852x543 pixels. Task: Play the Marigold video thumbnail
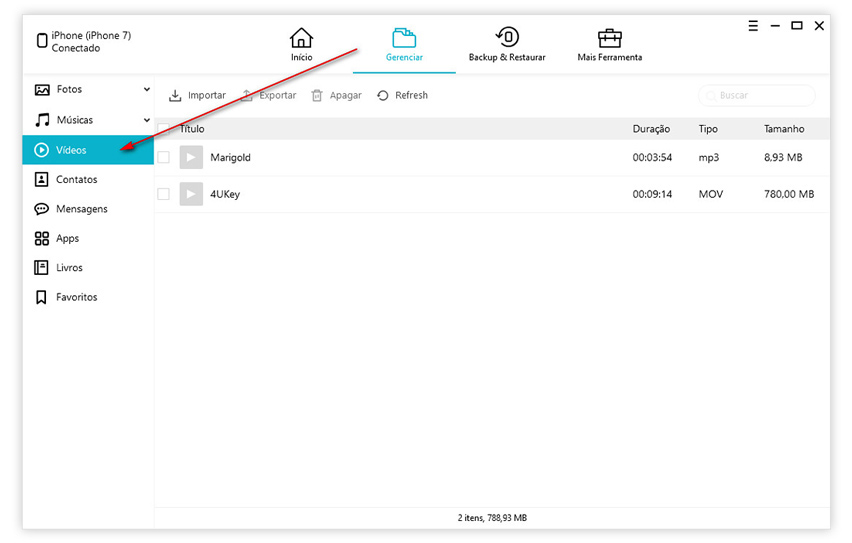[191, 158]
